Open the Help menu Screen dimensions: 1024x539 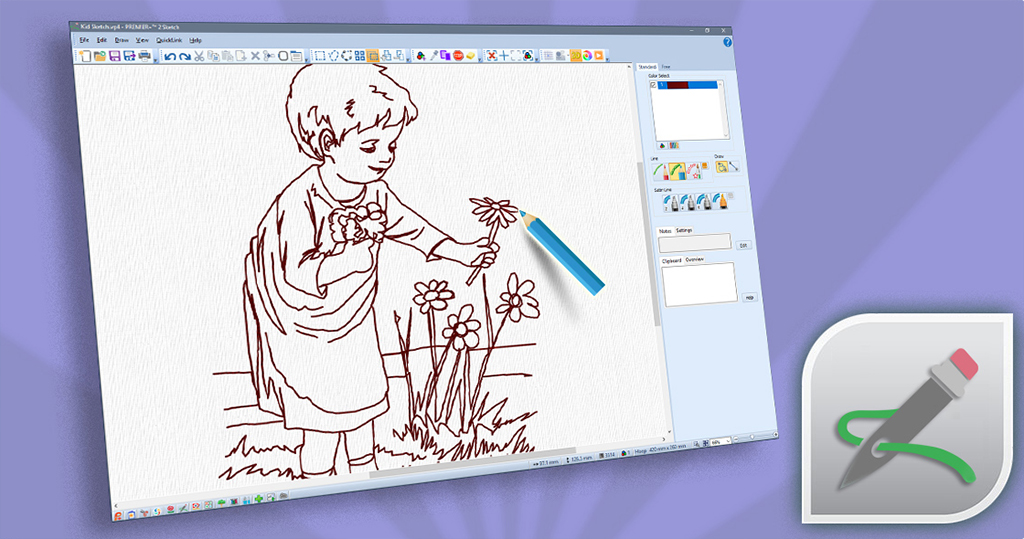(195, 41)
